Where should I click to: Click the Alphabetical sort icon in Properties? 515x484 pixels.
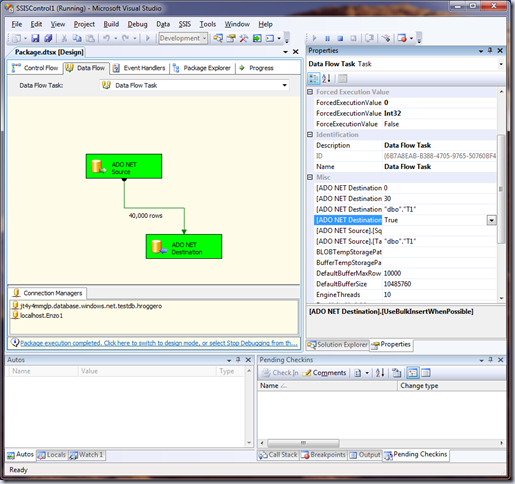tap(326, 79)
